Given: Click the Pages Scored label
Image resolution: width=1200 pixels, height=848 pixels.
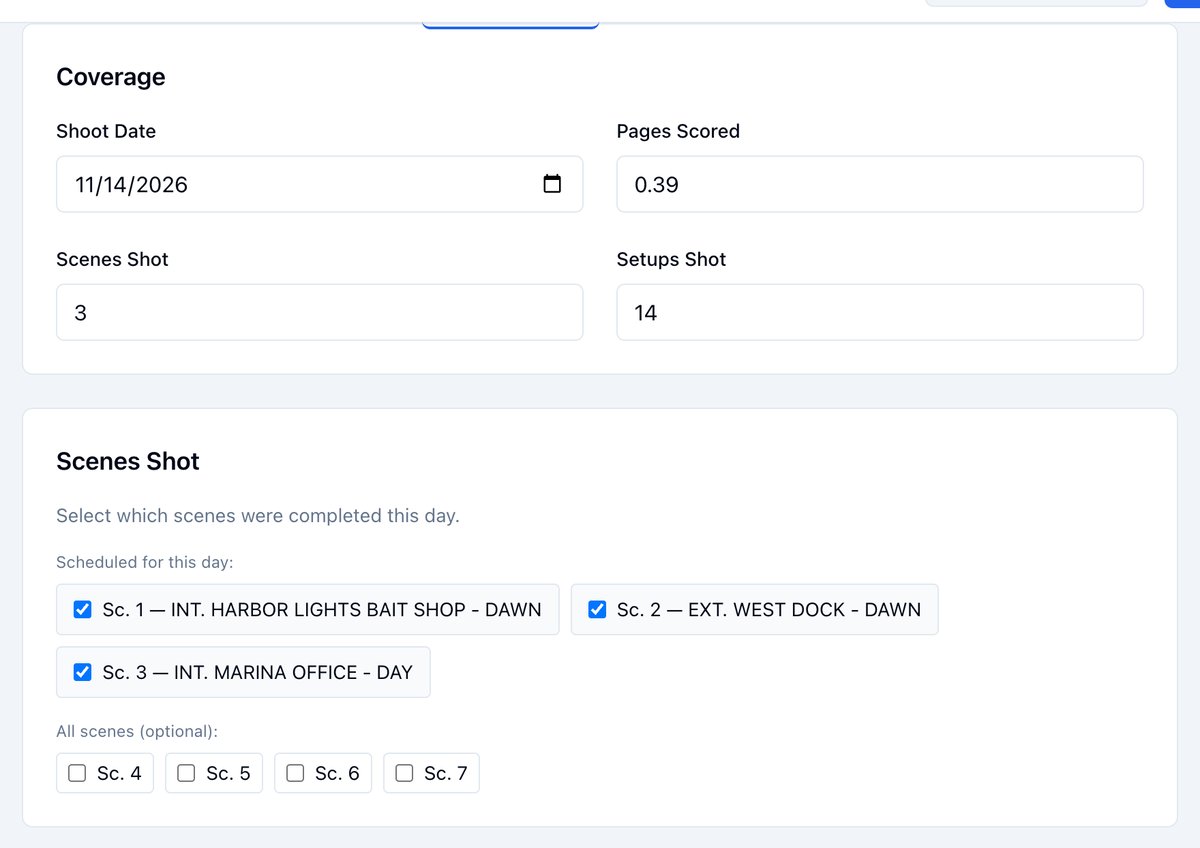Looking at the screenshot, I should (x=678, y=131).
